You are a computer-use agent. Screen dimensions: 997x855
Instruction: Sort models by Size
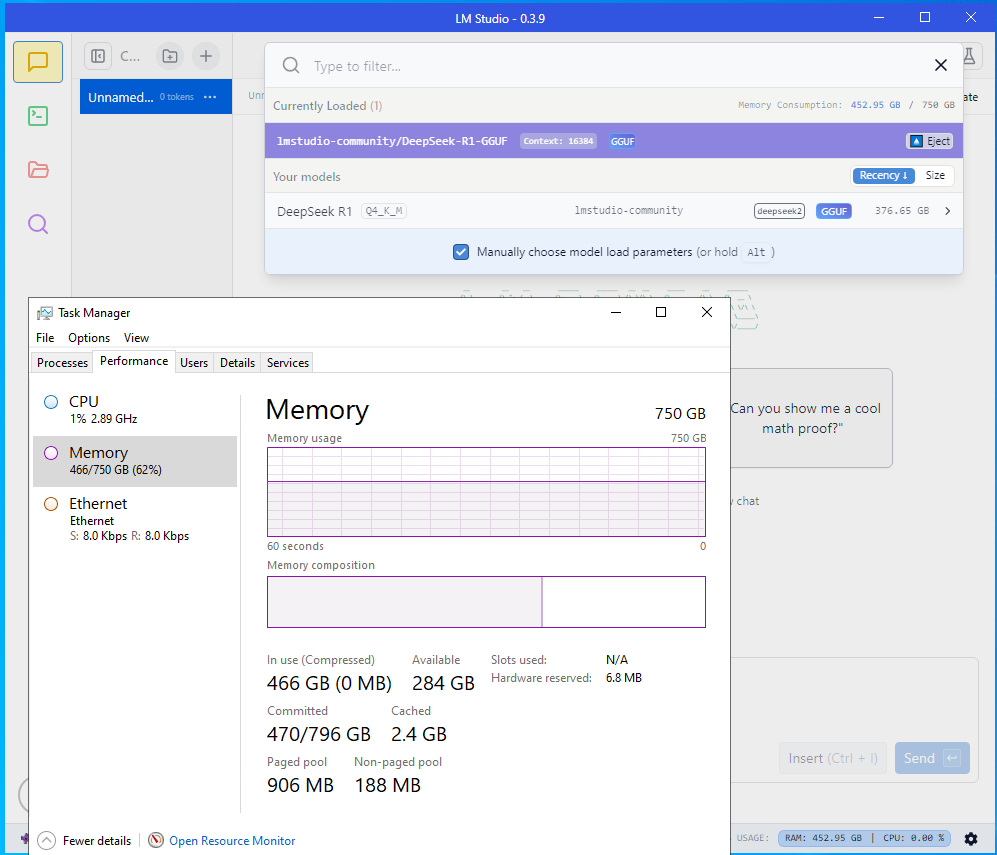pyautogui.click(x=934, y=176)
